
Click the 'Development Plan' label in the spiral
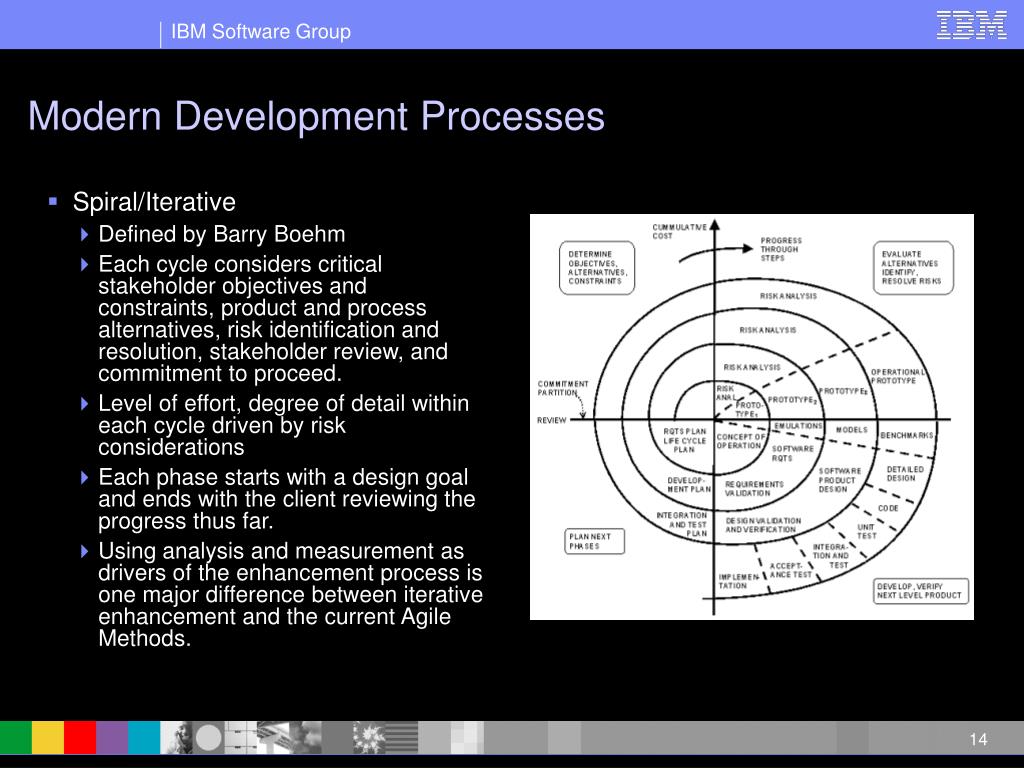tap(689, 485)
